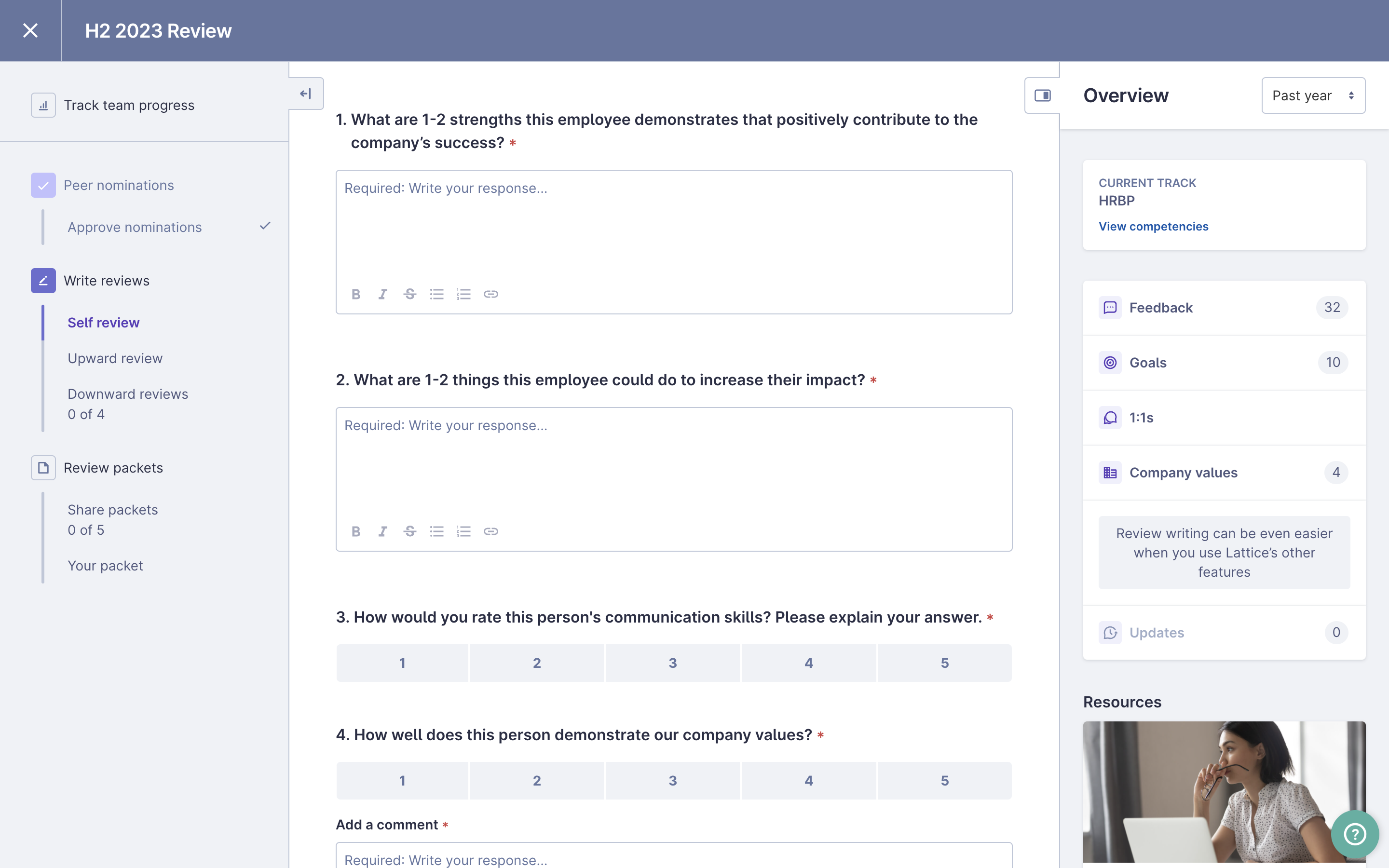
Task: Open Track team progress
Action: [x=129, y=105]
